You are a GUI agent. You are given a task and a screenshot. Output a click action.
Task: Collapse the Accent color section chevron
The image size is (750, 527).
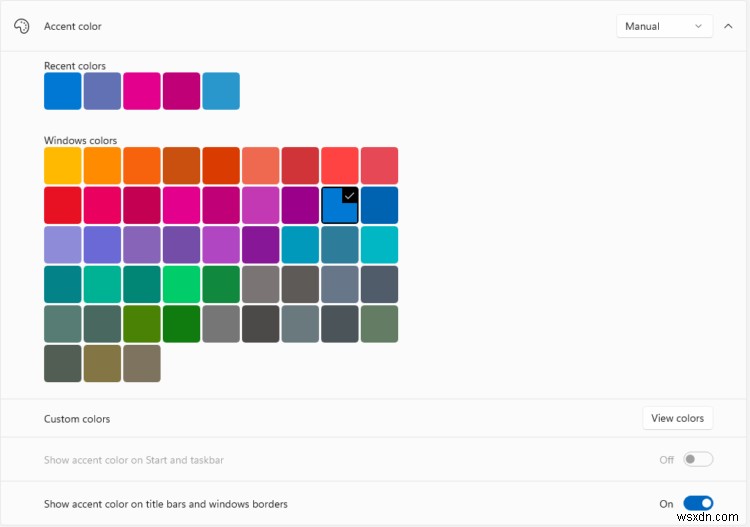pos(728,26)
